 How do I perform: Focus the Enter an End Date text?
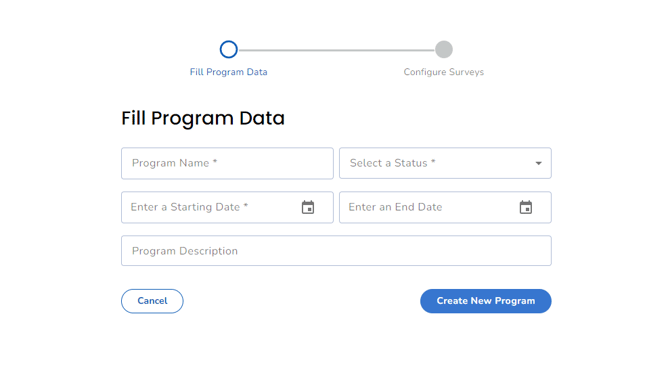point(395,207)
